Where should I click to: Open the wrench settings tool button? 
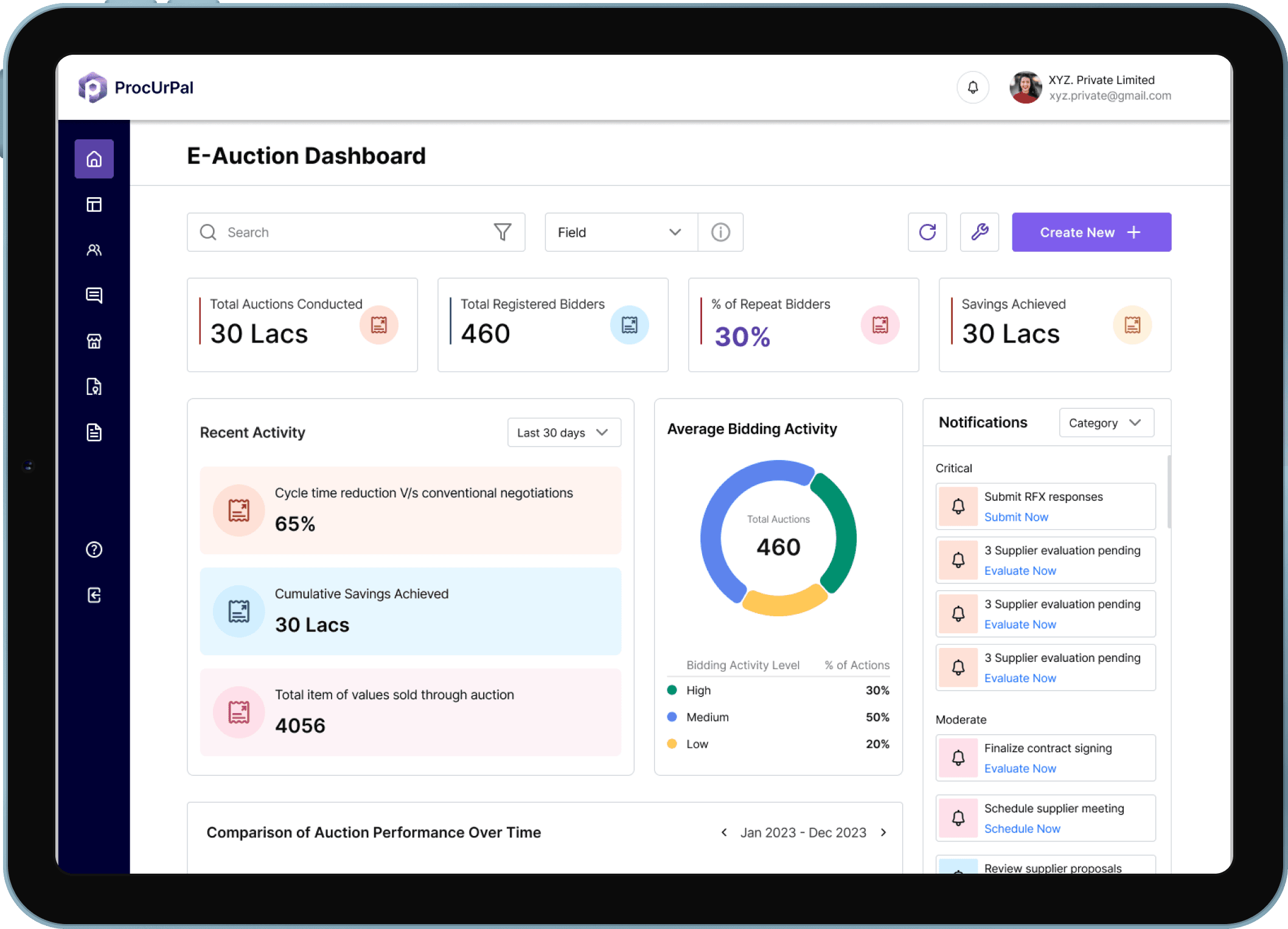(979, 232)
